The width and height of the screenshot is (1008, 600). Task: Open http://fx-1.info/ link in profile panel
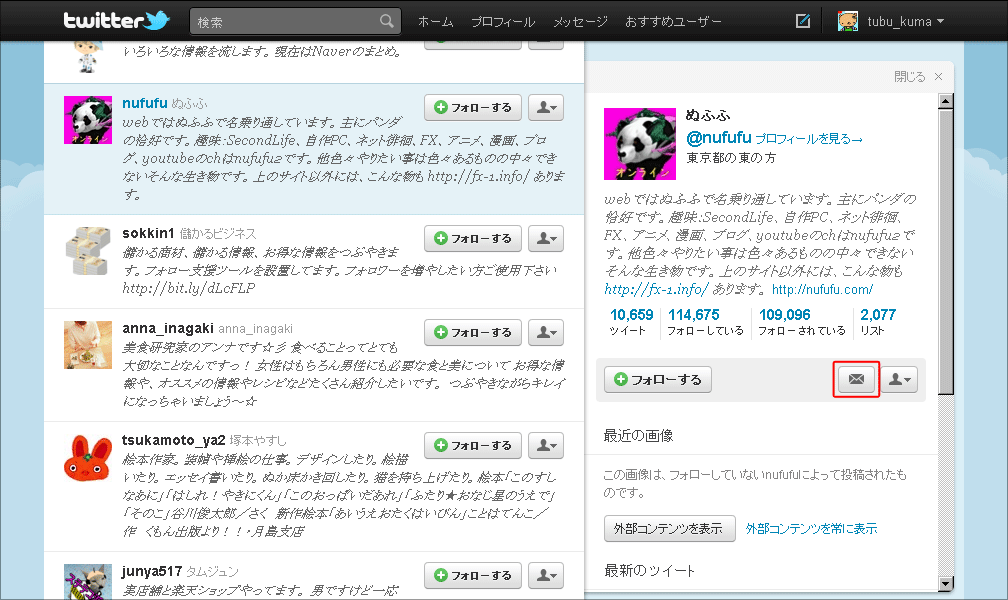click(656, 289)
